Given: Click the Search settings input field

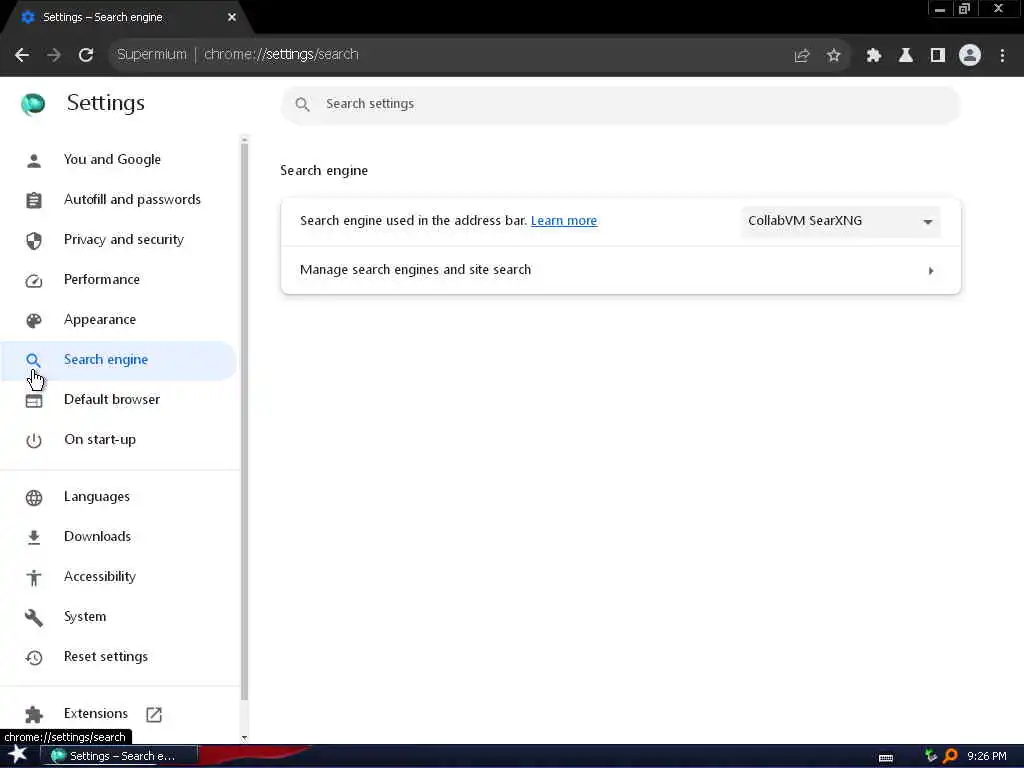Looking at the screenshot, I should pos(620,104).
